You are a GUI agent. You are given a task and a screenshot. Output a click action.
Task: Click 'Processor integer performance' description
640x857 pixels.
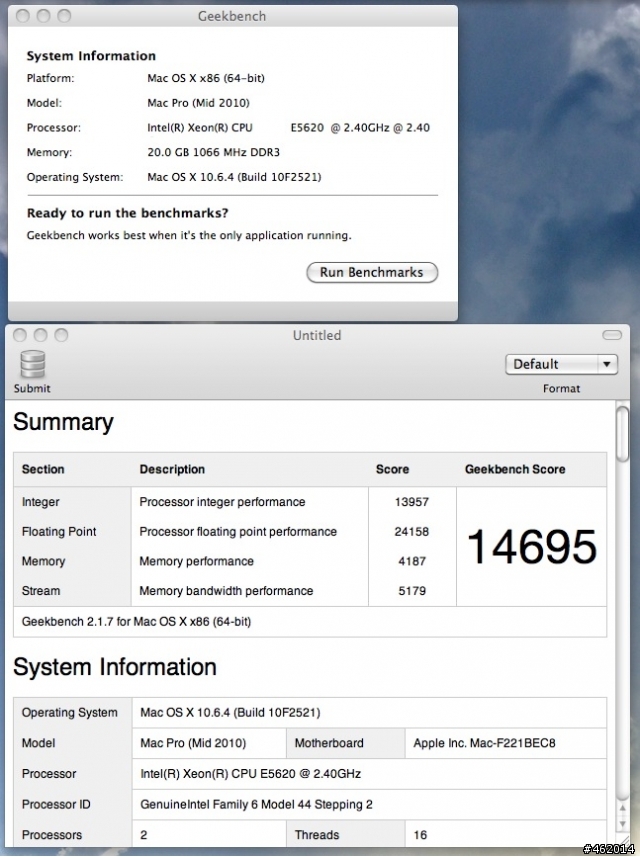click(222, 502)
